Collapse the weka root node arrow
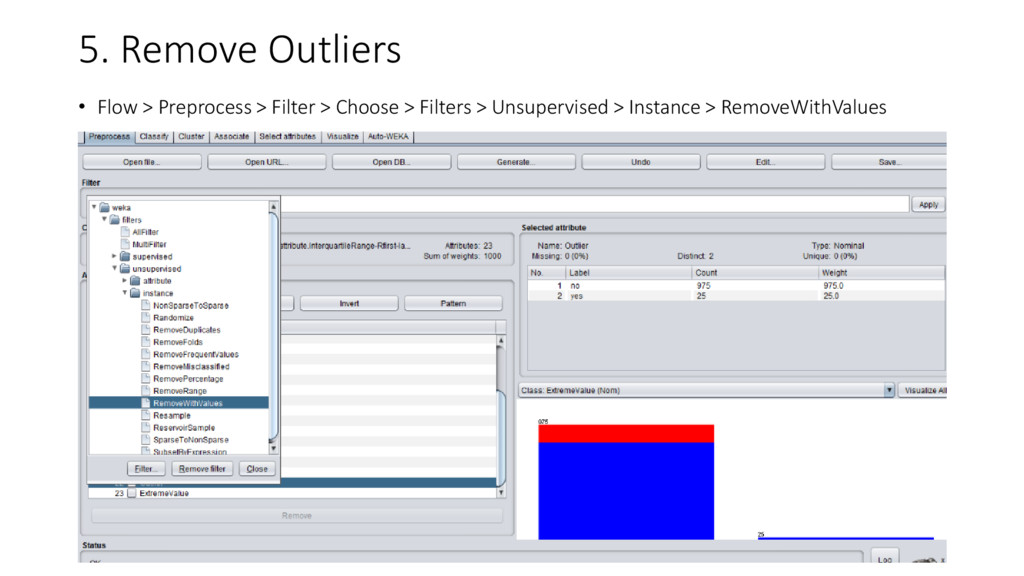Viewport: 1024px width, 576px height. (x=94, y=207)
